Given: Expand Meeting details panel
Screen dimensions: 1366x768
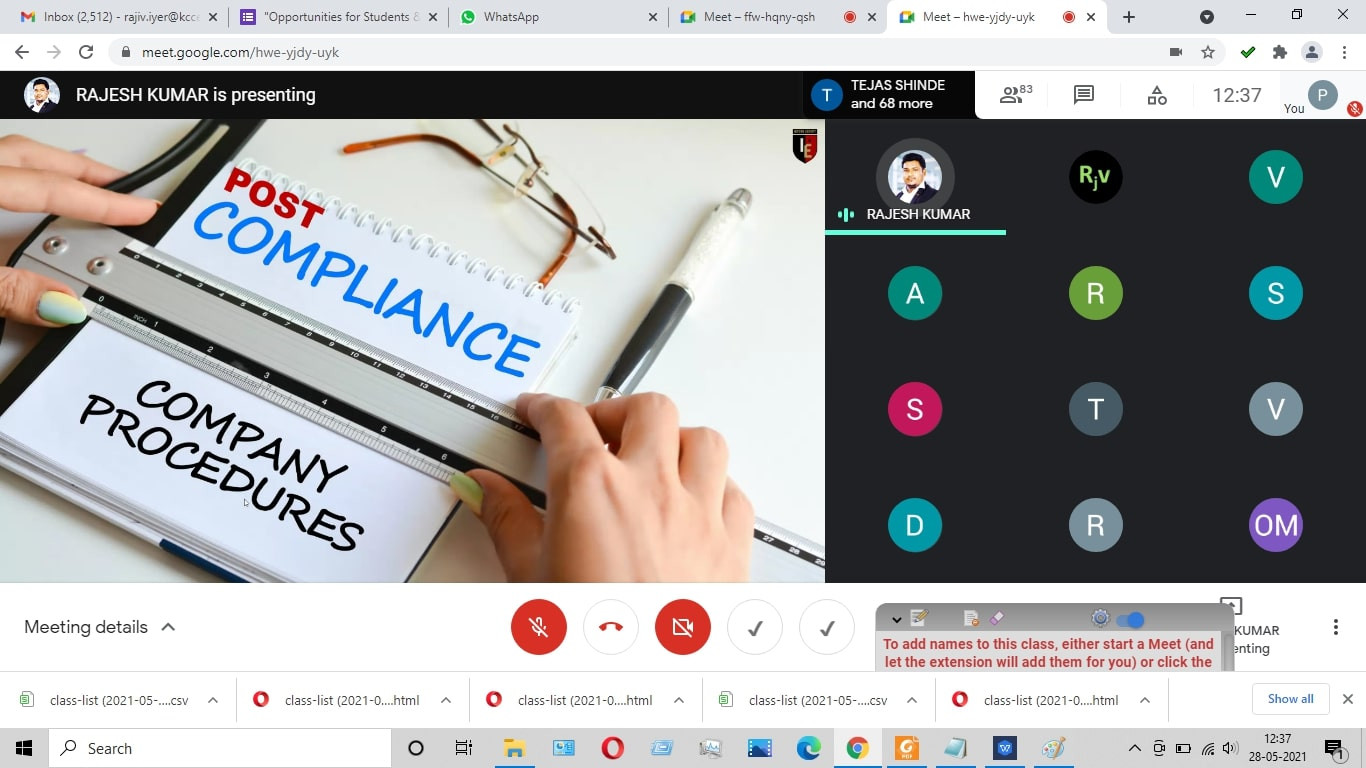Looking at the screenshot, I should click(100, 627).
